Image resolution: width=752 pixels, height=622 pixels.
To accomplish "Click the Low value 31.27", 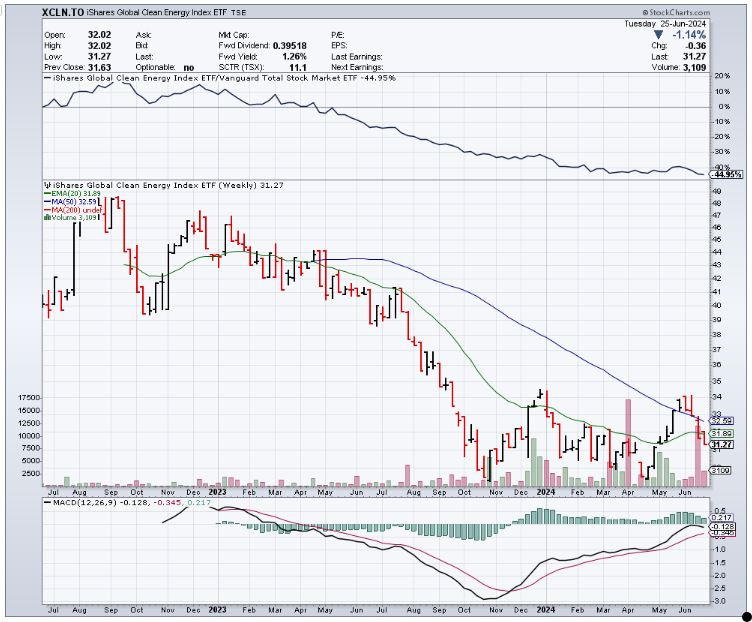I will (99, 57).
